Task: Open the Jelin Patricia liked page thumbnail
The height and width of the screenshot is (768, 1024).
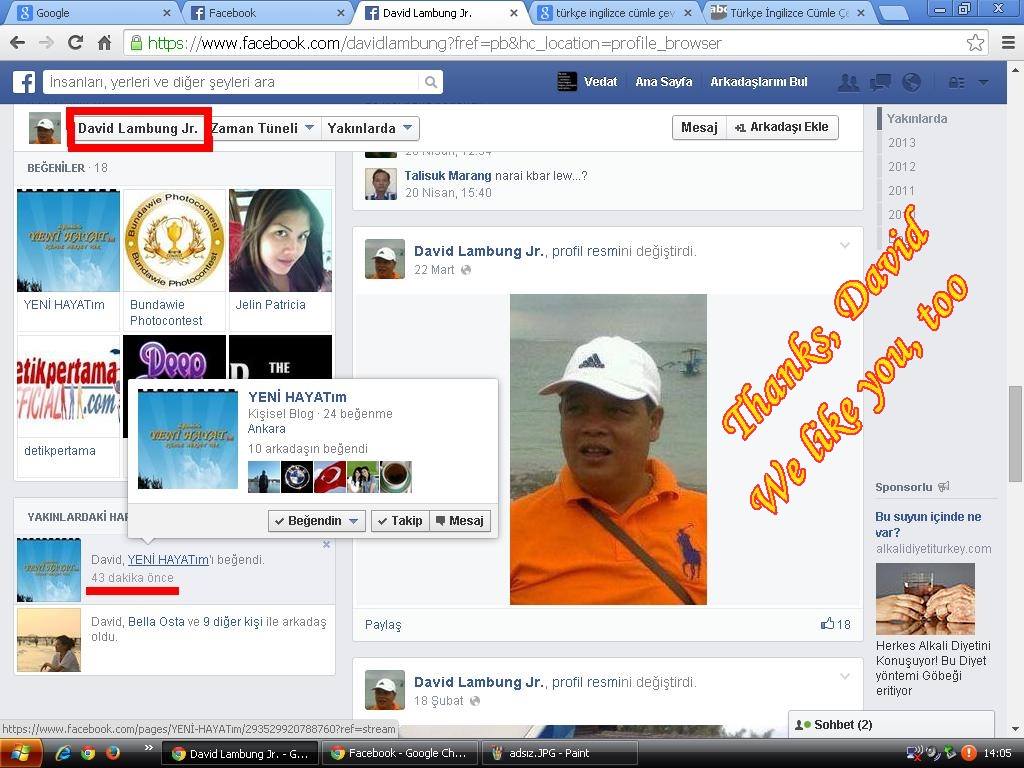Action: (280, 240)
